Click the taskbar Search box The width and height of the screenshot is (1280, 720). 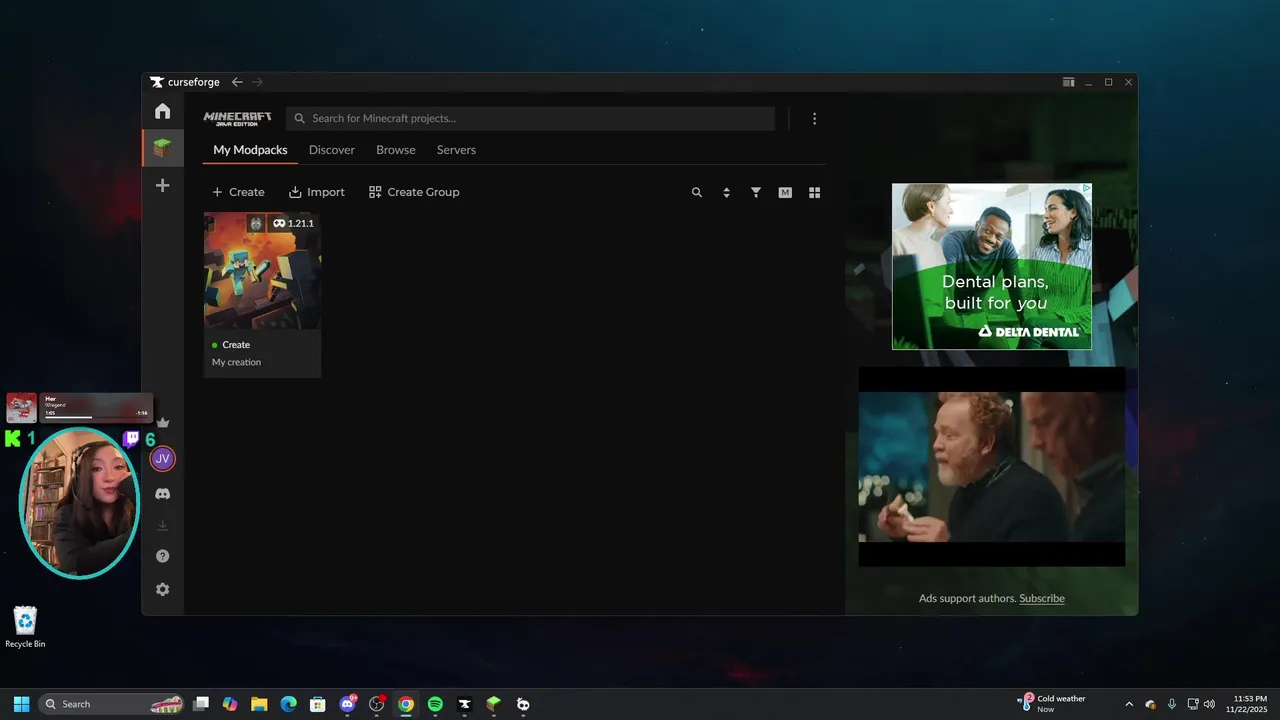point(113,704)
